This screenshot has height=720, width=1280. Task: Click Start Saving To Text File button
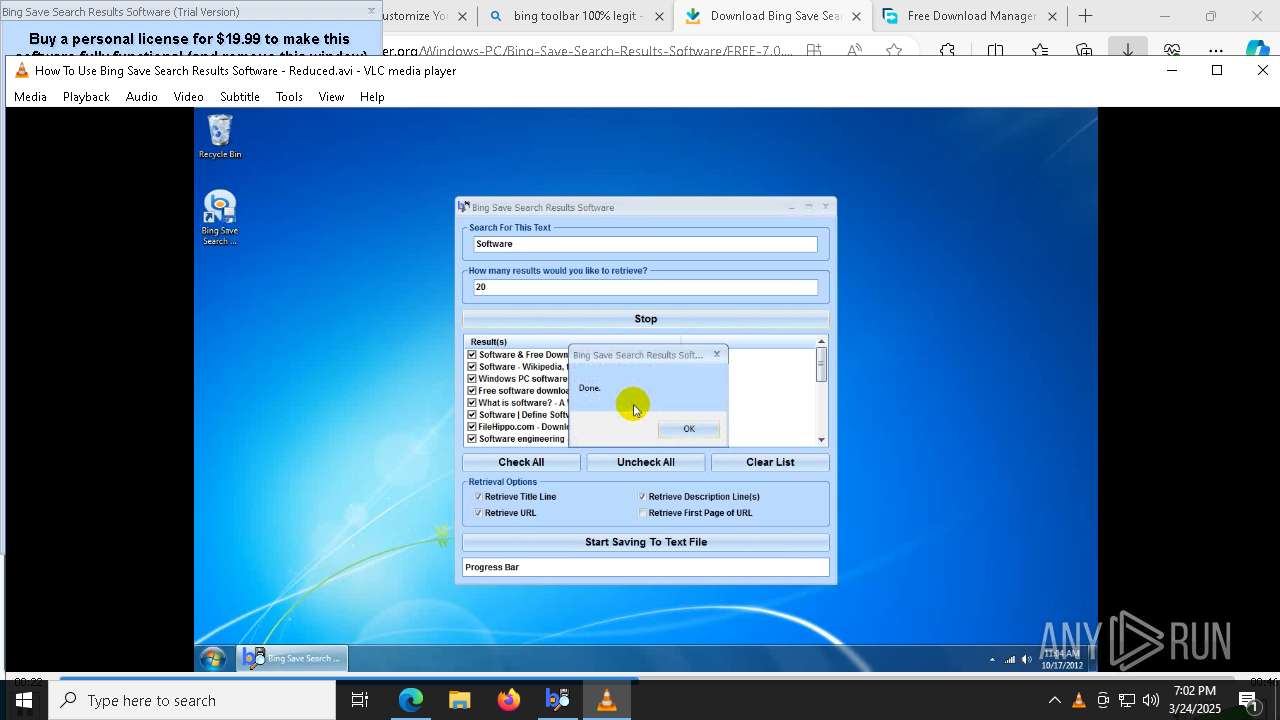point(645,542)
